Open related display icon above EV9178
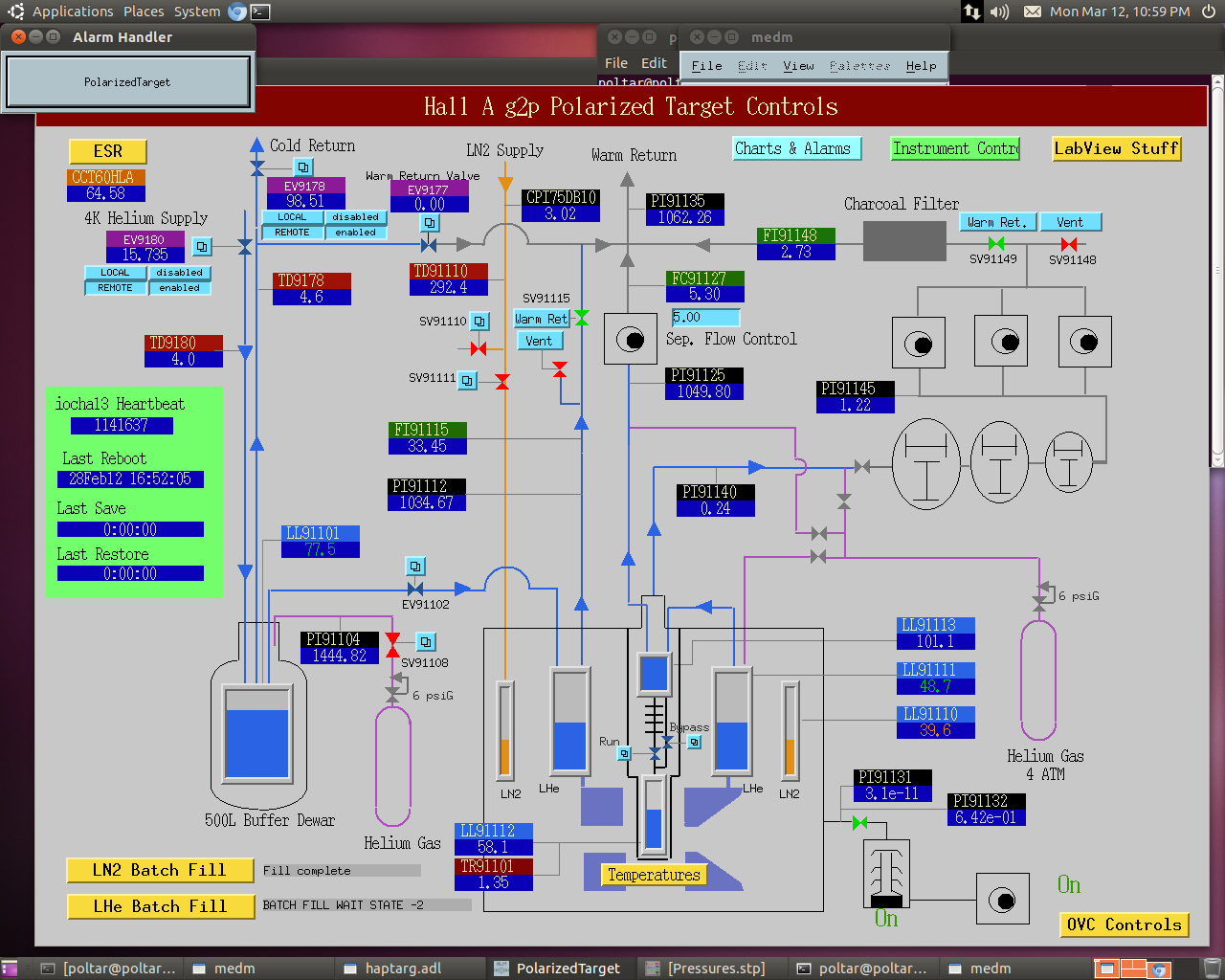This screenshot has height=980, width=1225. [303, 167]
